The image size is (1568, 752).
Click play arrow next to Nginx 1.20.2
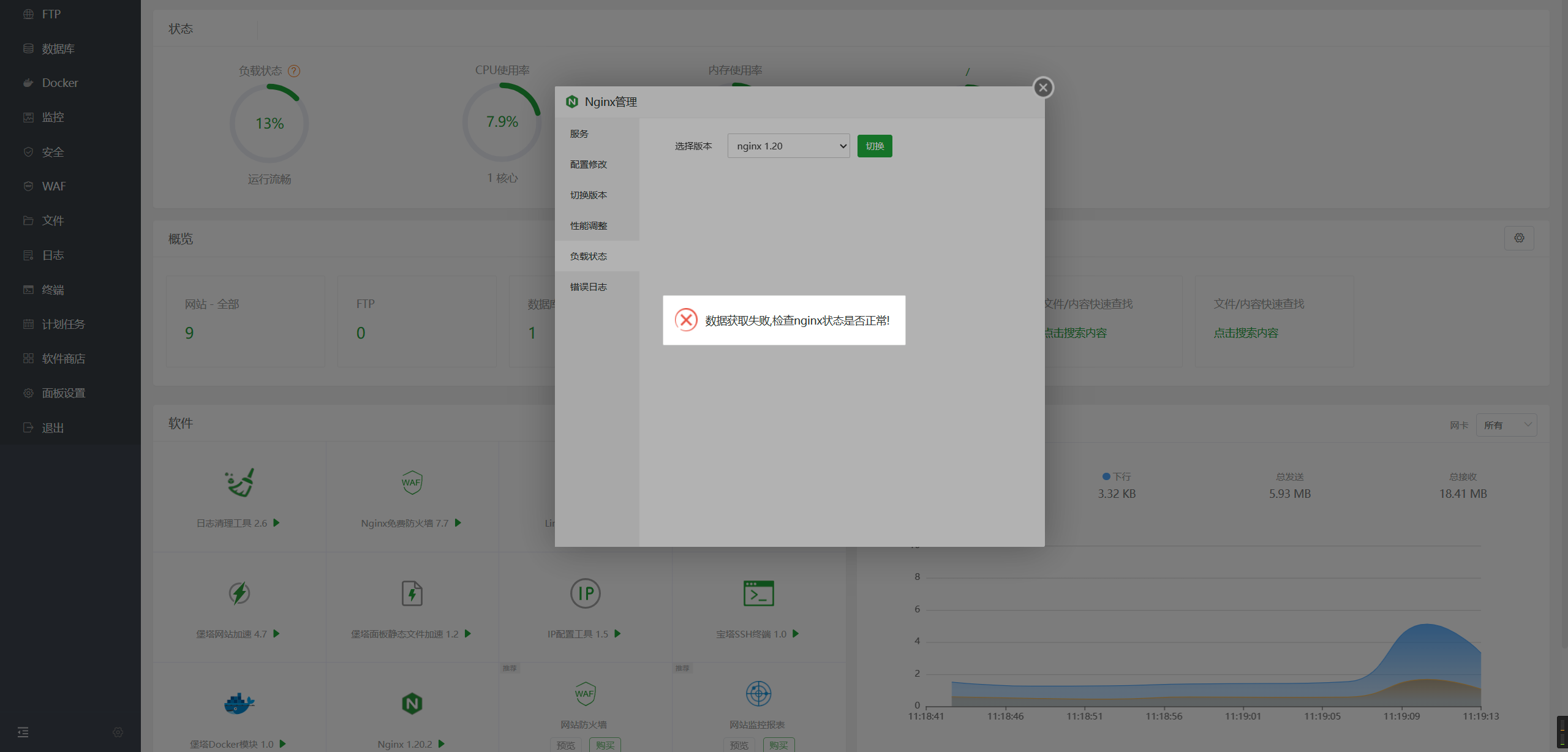click(x=442, y=744)
